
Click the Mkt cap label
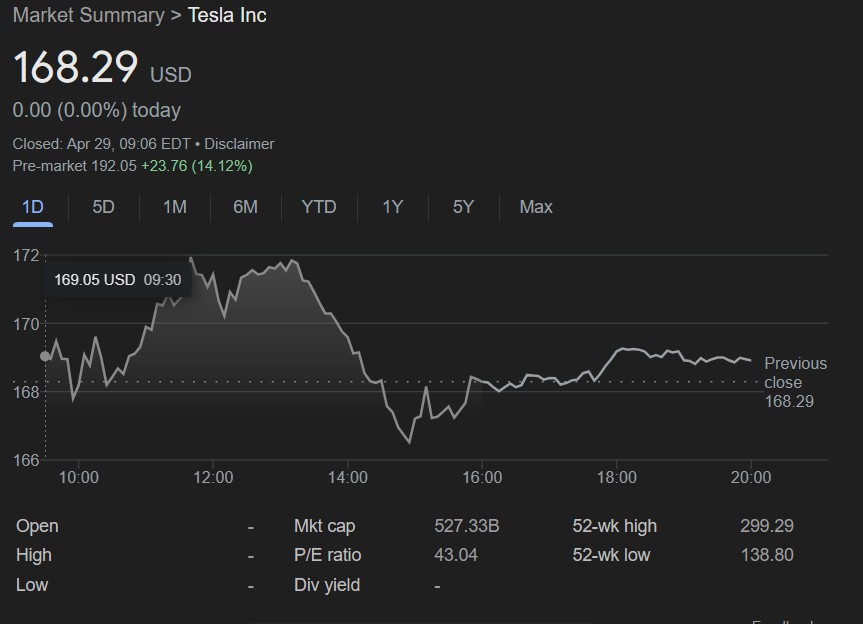tap(324, 526)
